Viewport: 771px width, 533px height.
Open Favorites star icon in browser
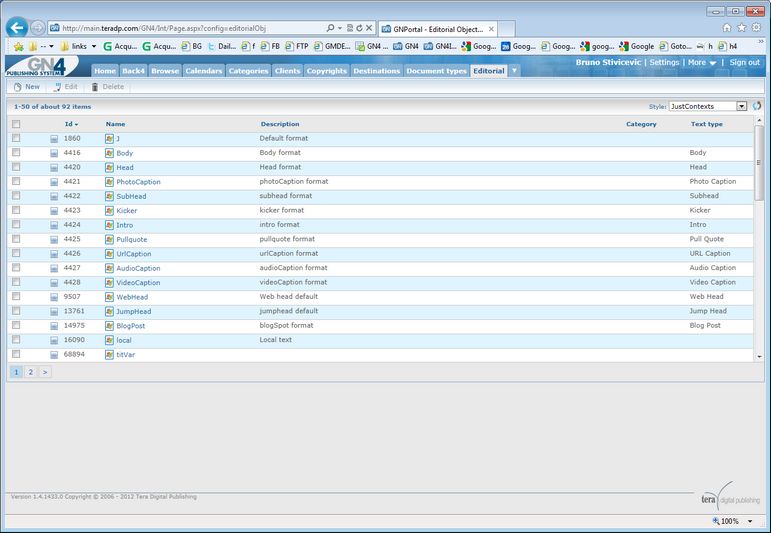(x=741, y=28)
